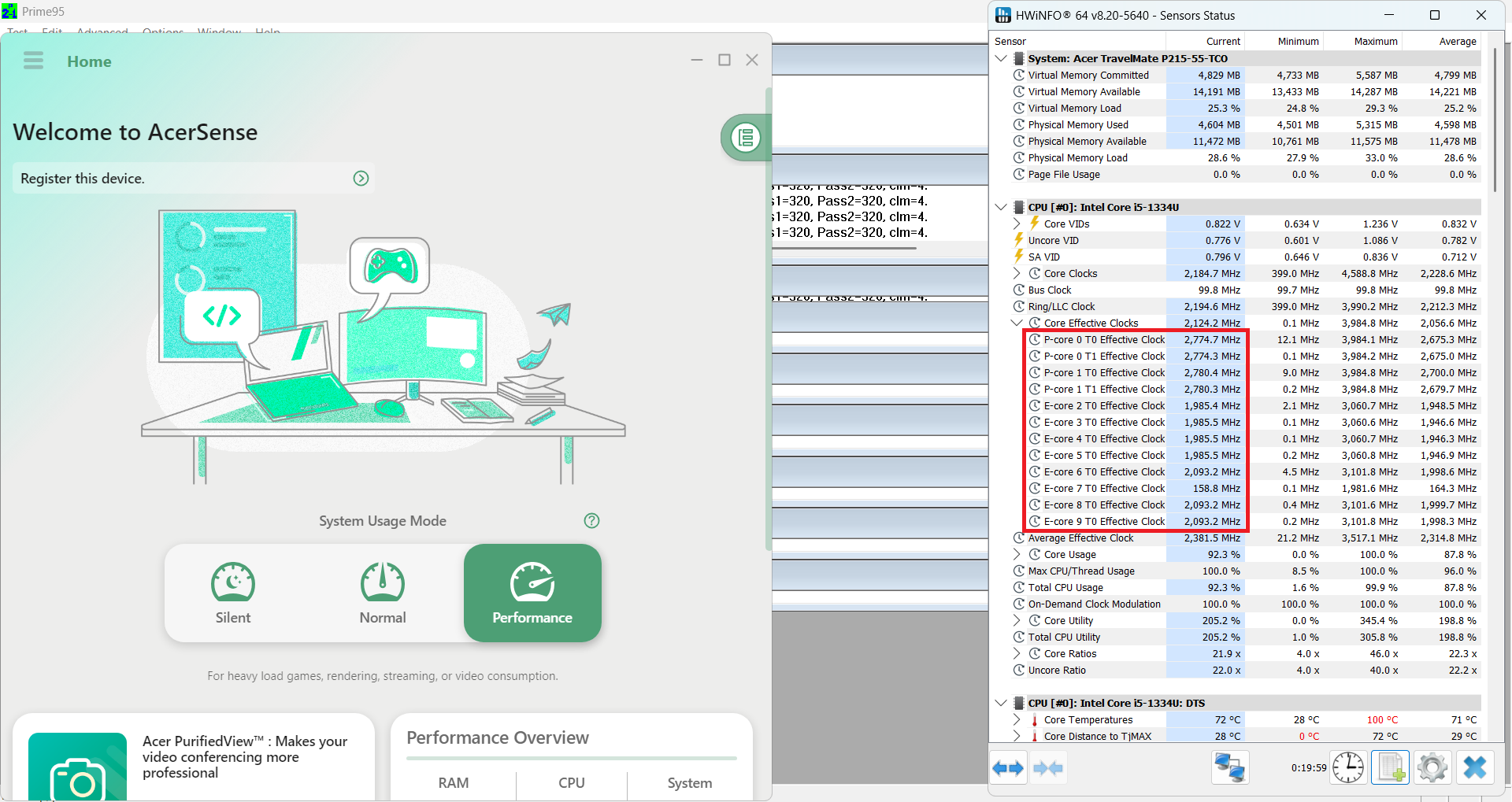The width and height of the screenshot is (1512, 802).
Task: Switch to the System performance tab
Action: (x=690, y=783)
